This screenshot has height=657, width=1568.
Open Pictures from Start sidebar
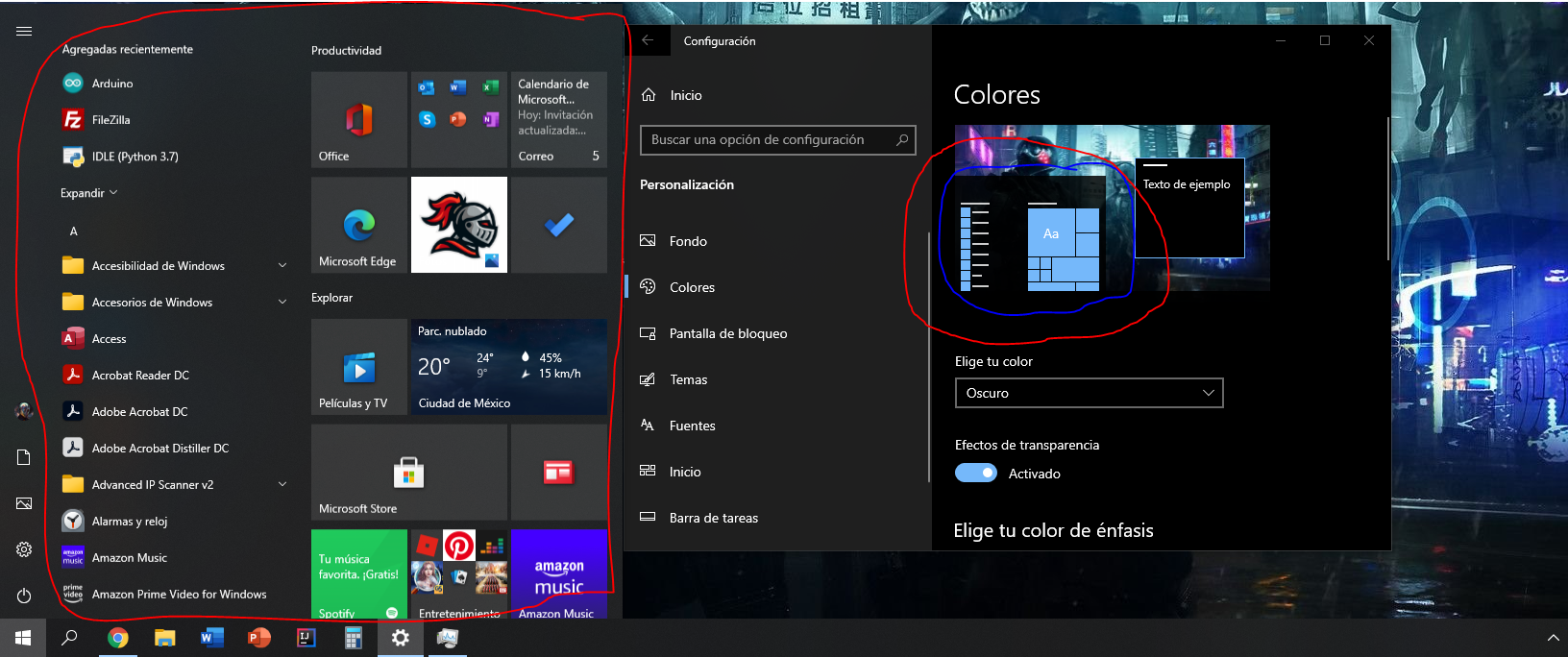point(24,503)
